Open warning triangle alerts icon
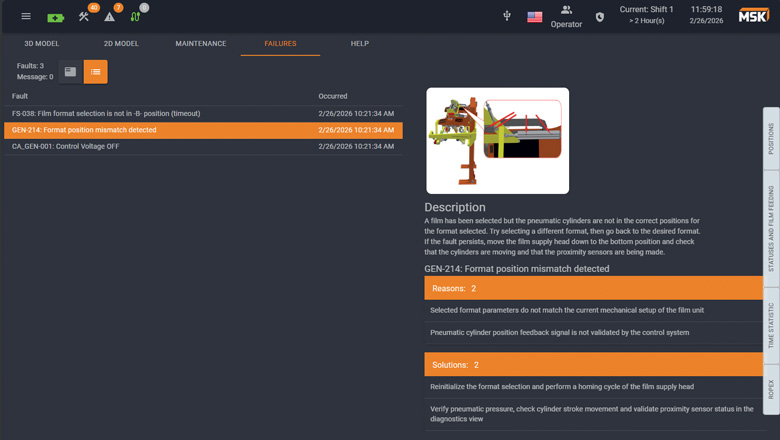This screenshot has width=780, height=440. click(x=110, y=17)
